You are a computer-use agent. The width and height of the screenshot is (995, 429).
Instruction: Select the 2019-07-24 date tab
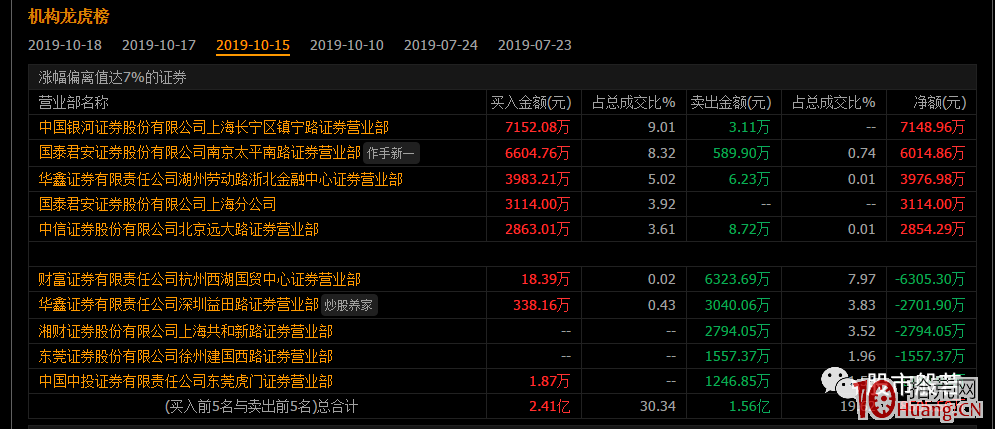pos(440,46)
